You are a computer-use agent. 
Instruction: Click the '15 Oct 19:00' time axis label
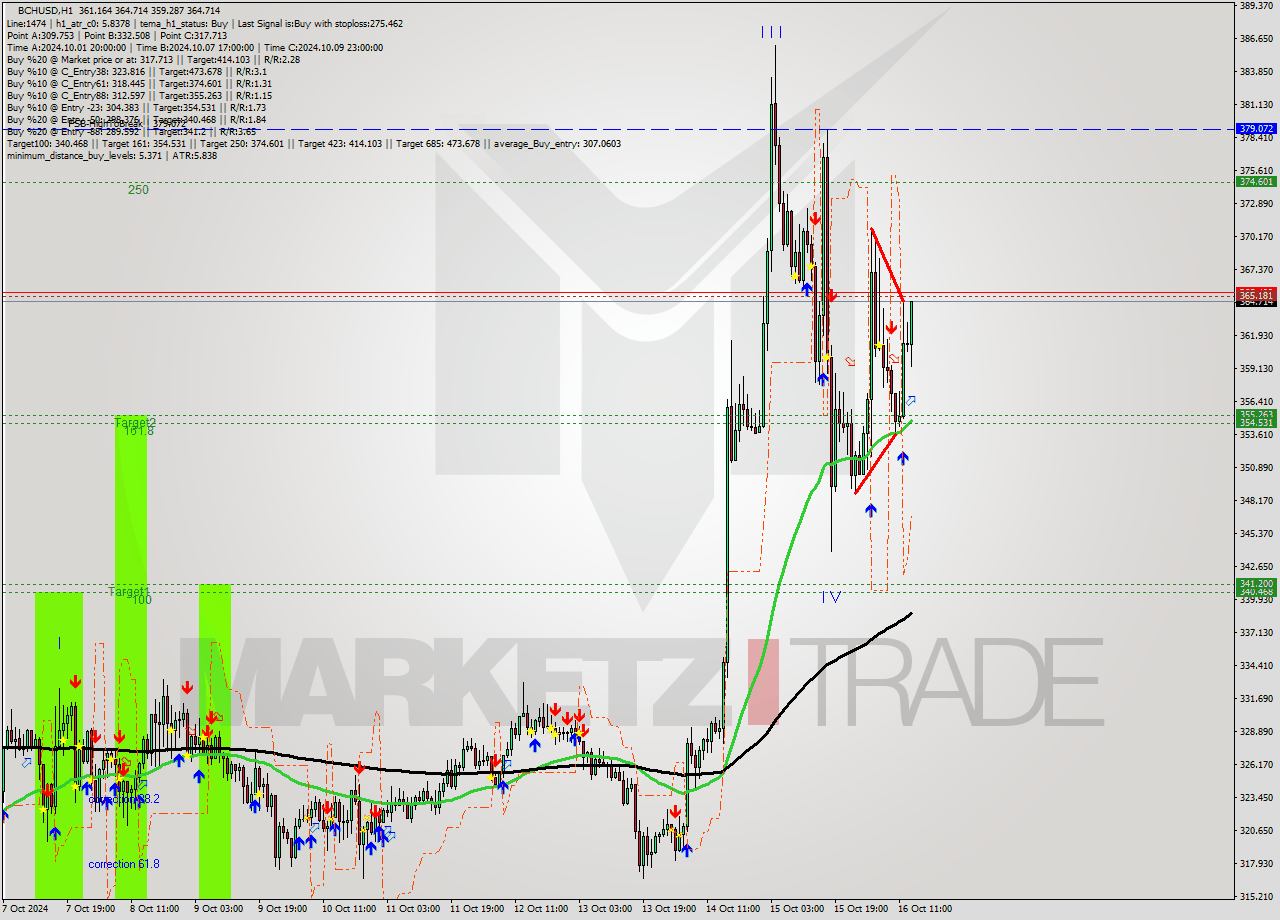pos(860,909)
